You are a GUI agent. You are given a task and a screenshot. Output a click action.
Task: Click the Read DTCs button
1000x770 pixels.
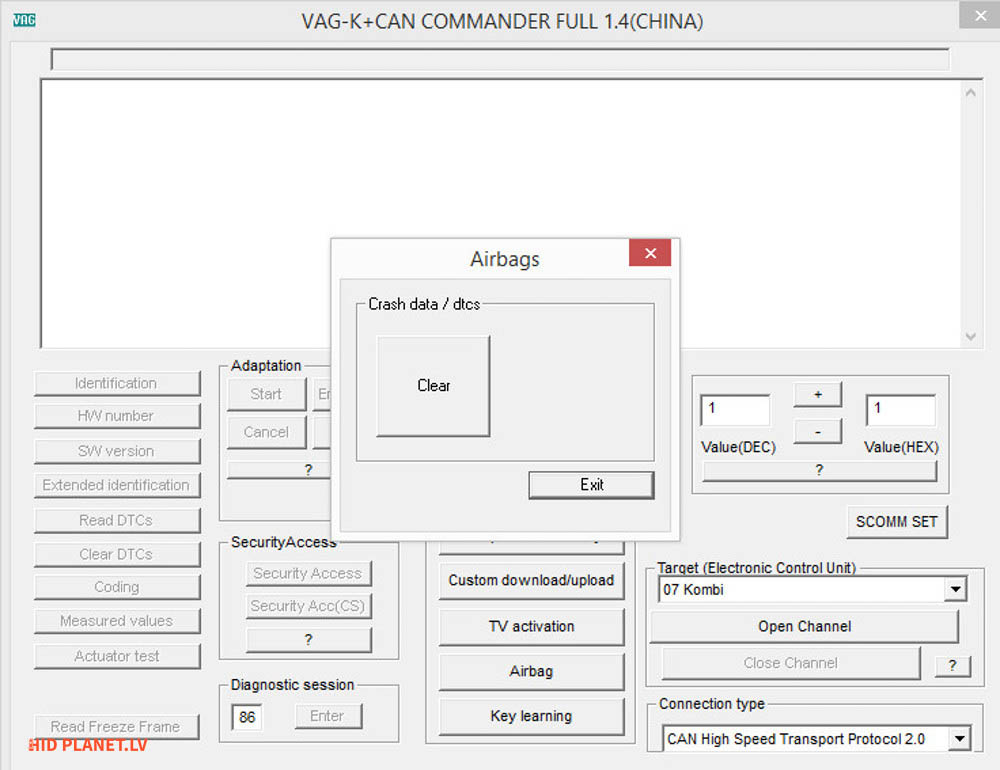pos(117,520)
